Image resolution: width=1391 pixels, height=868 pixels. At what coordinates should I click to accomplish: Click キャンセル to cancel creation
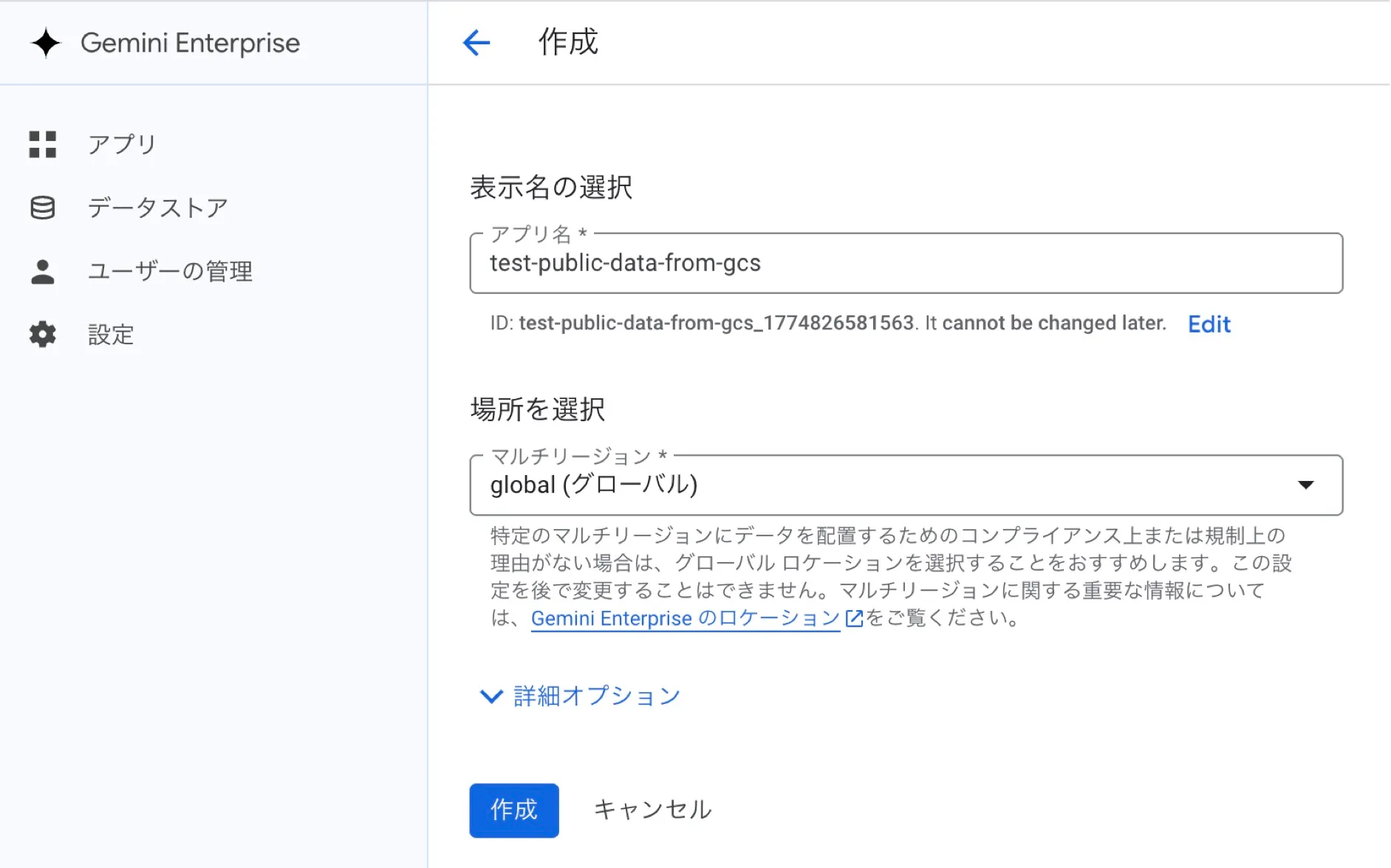pyautogui.click(x=651, y=809)
